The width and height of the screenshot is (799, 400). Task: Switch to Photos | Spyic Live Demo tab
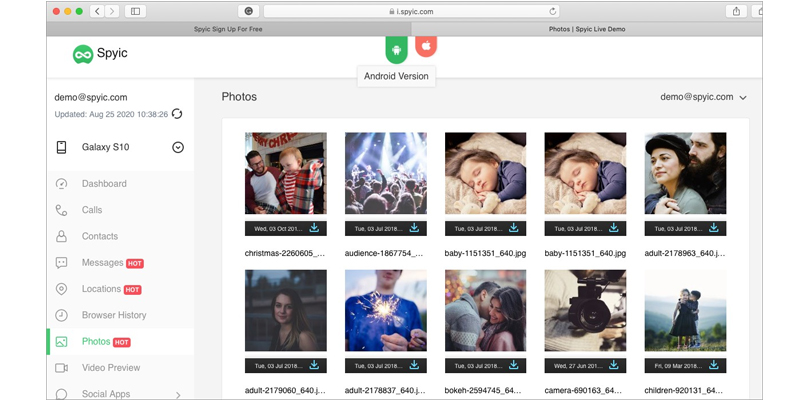coord(587,29)
